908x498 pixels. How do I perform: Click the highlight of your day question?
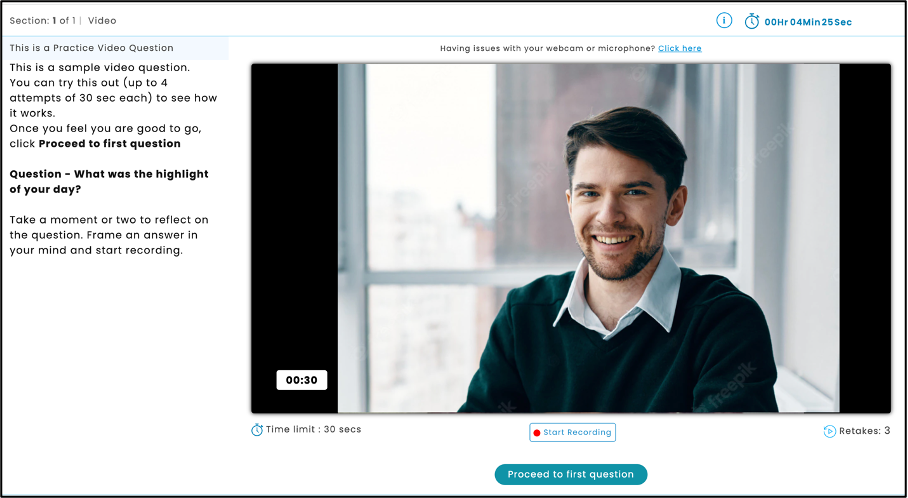coord(109,181)
